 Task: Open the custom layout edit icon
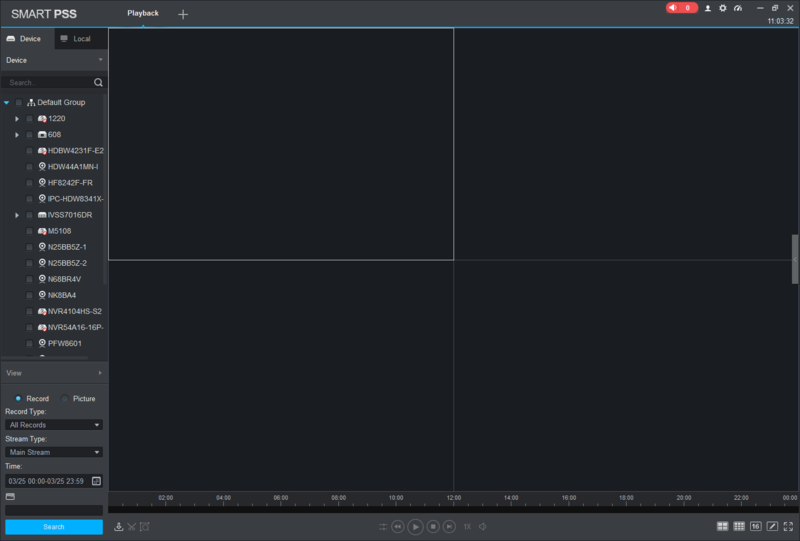[772, 526]
